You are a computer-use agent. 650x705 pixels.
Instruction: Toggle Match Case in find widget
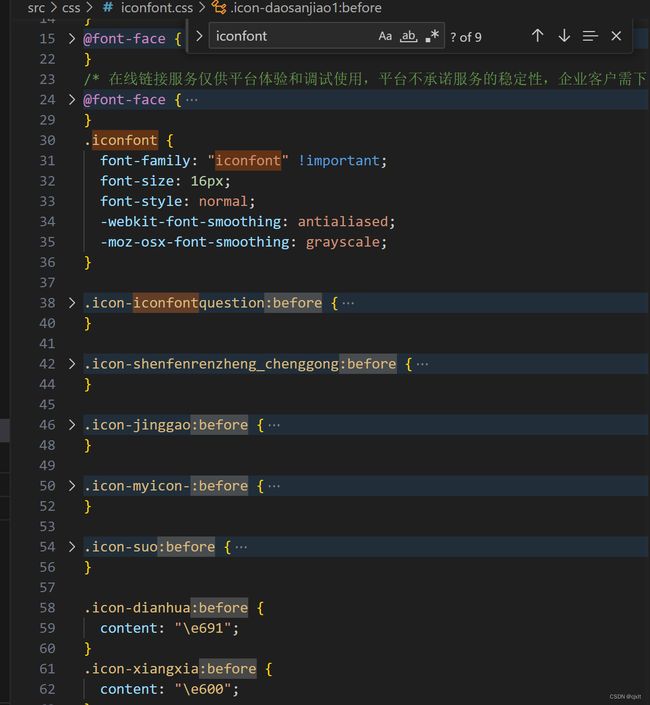[x=385, y=36]
